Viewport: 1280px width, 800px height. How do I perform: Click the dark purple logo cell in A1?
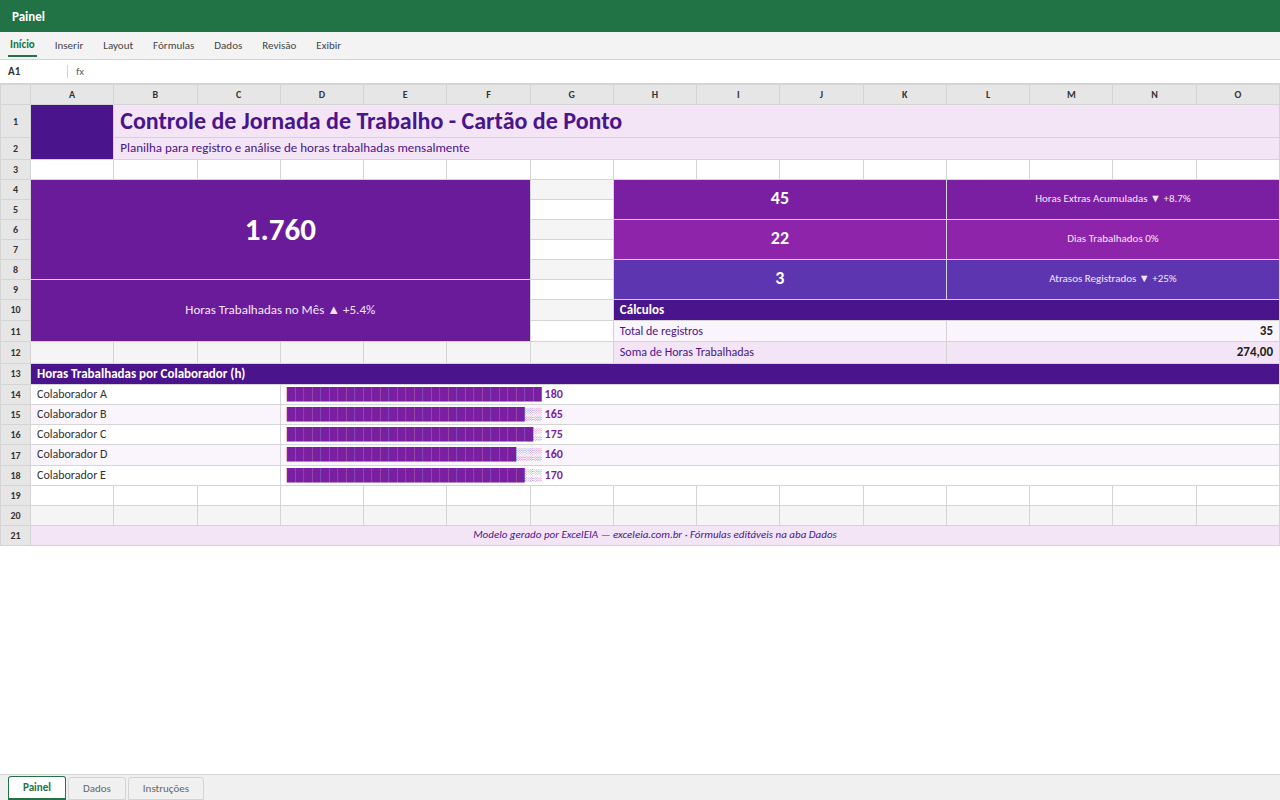tap(72, 132)
